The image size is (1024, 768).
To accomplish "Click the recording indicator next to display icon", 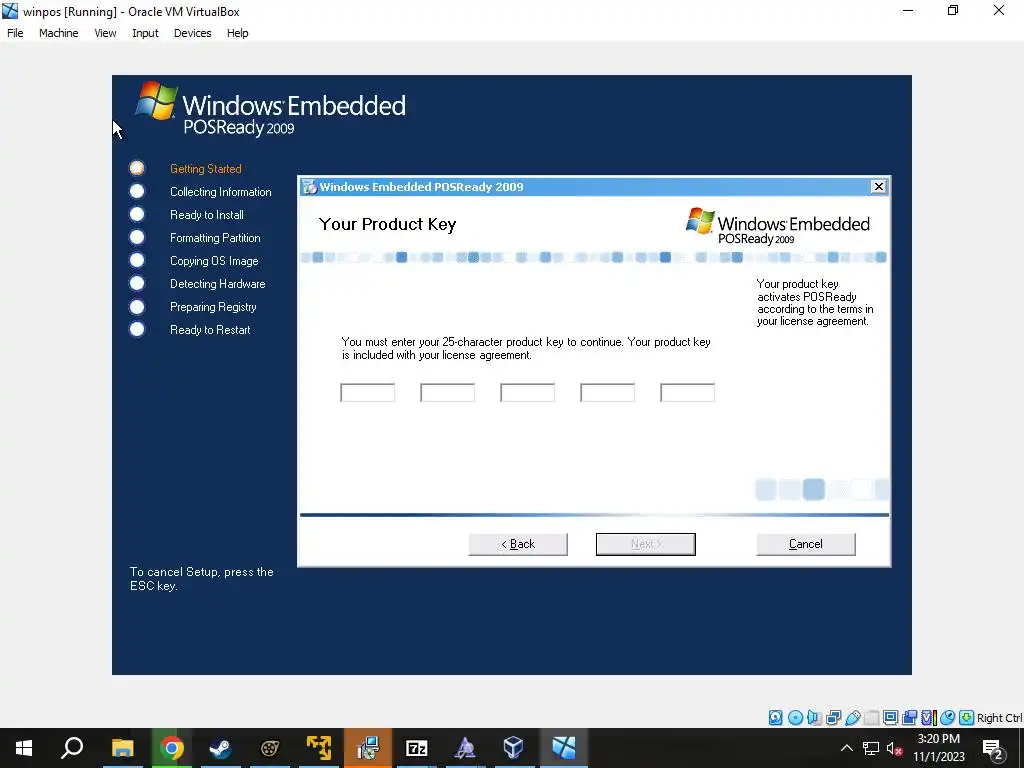I will point(909,718).
